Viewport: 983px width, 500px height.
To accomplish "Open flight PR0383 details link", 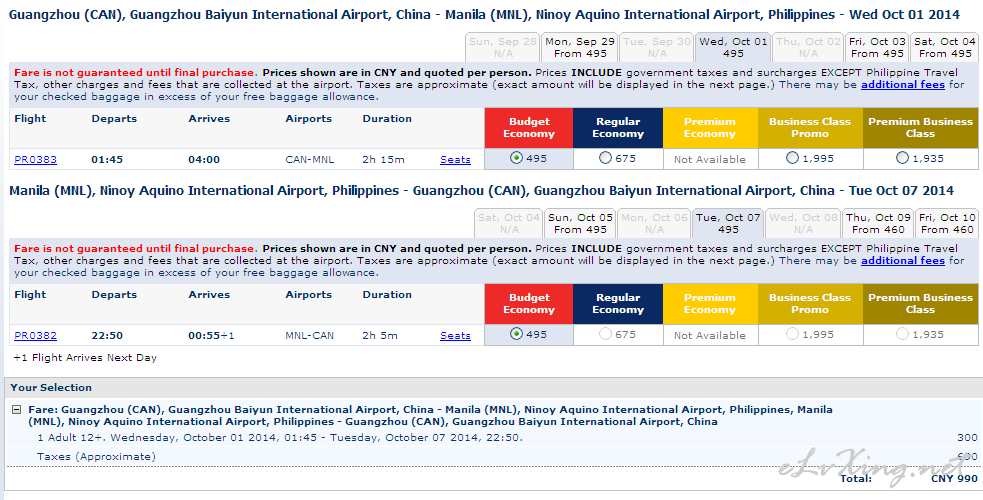I will [x=35, y=160].
